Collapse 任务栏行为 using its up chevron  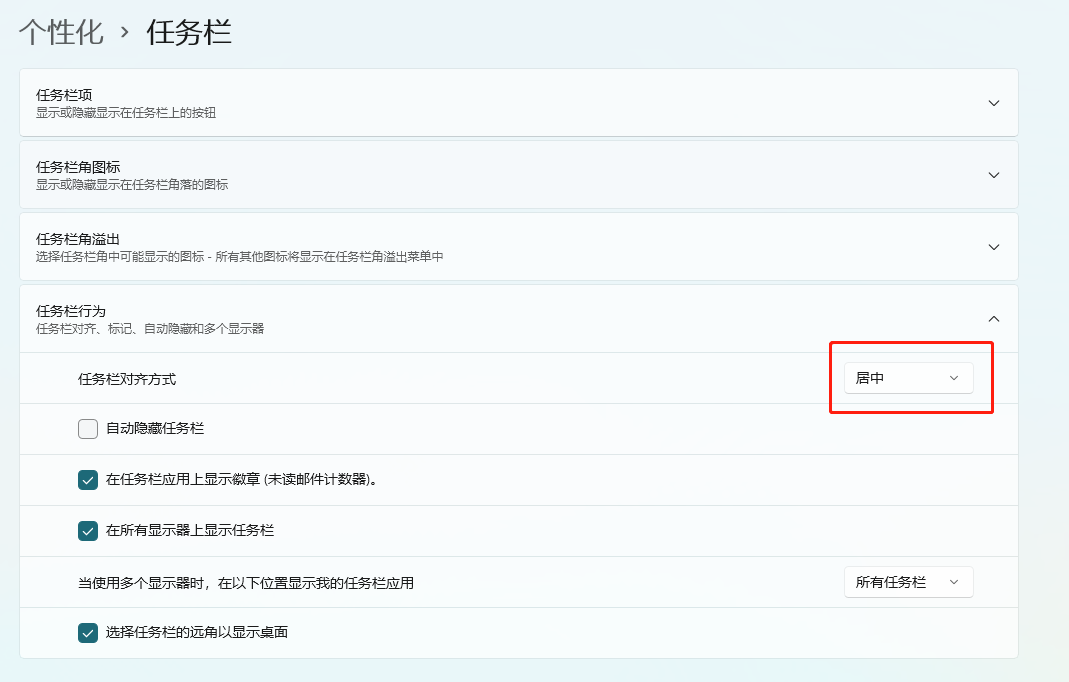point(993,319)
